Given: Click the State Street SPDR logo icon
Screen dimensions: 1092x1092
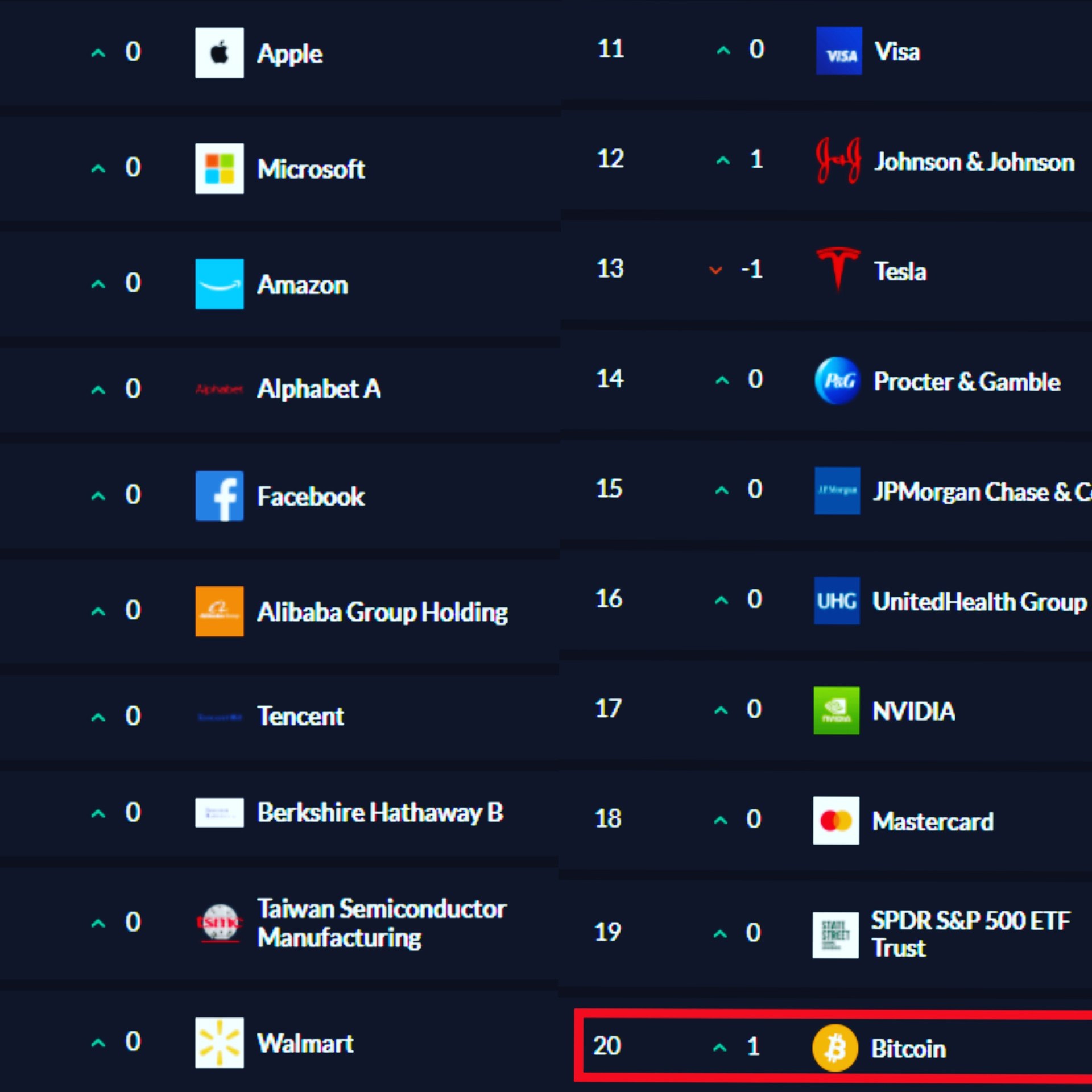Looking at the screenshot, I should click(835, 935).
